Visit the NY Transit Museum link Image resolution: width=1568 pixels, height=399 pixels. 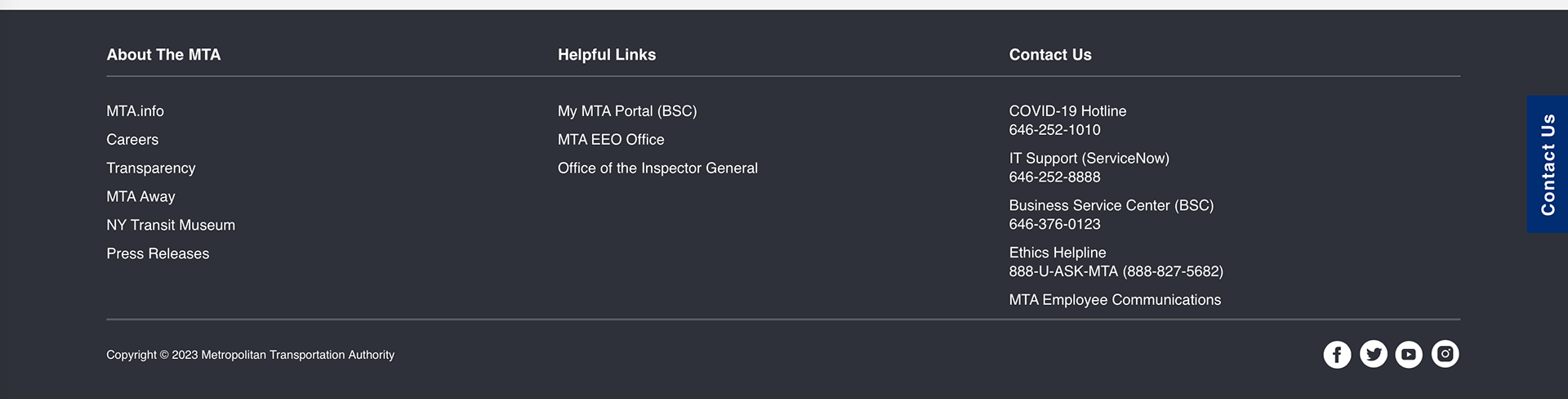[x=171, y=226]
